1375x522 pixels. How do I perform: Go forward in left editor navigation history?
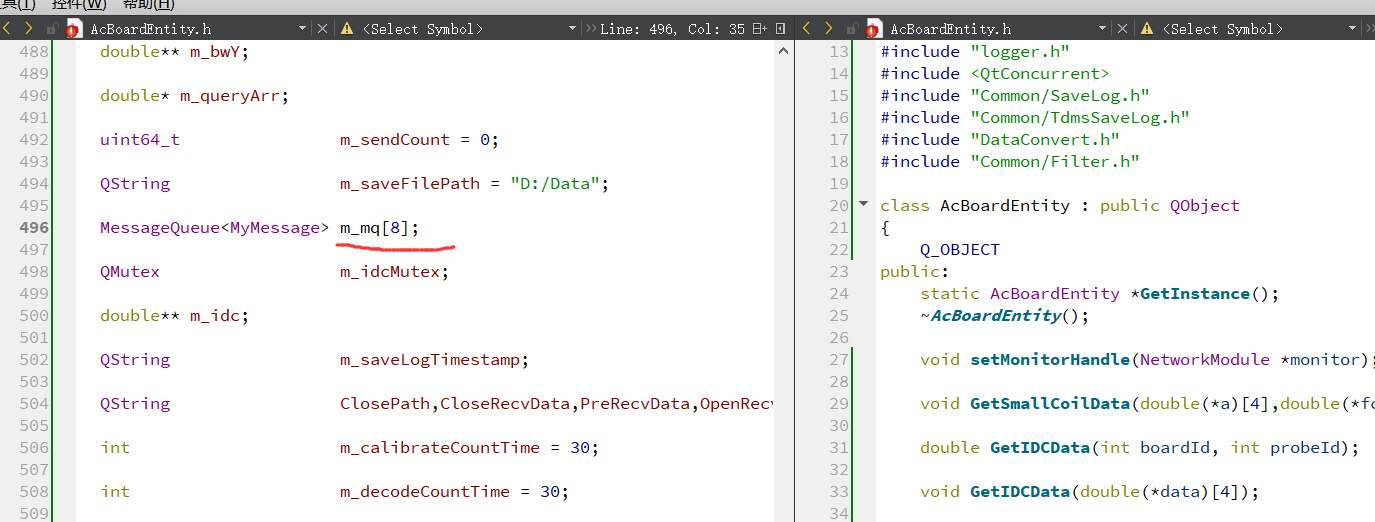point(28,29)
